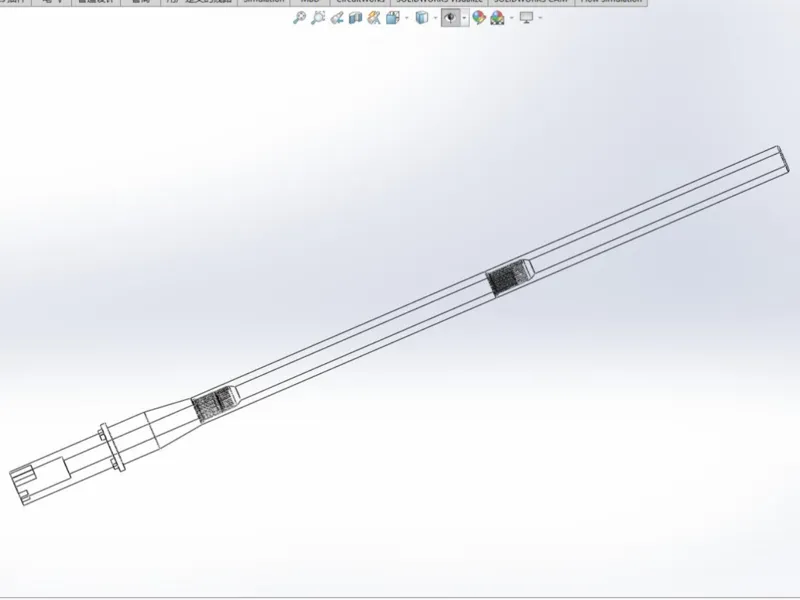Toggle the Hide/Show Items eye button
Viewport: 800px width, 600px height.
(450, 18)
